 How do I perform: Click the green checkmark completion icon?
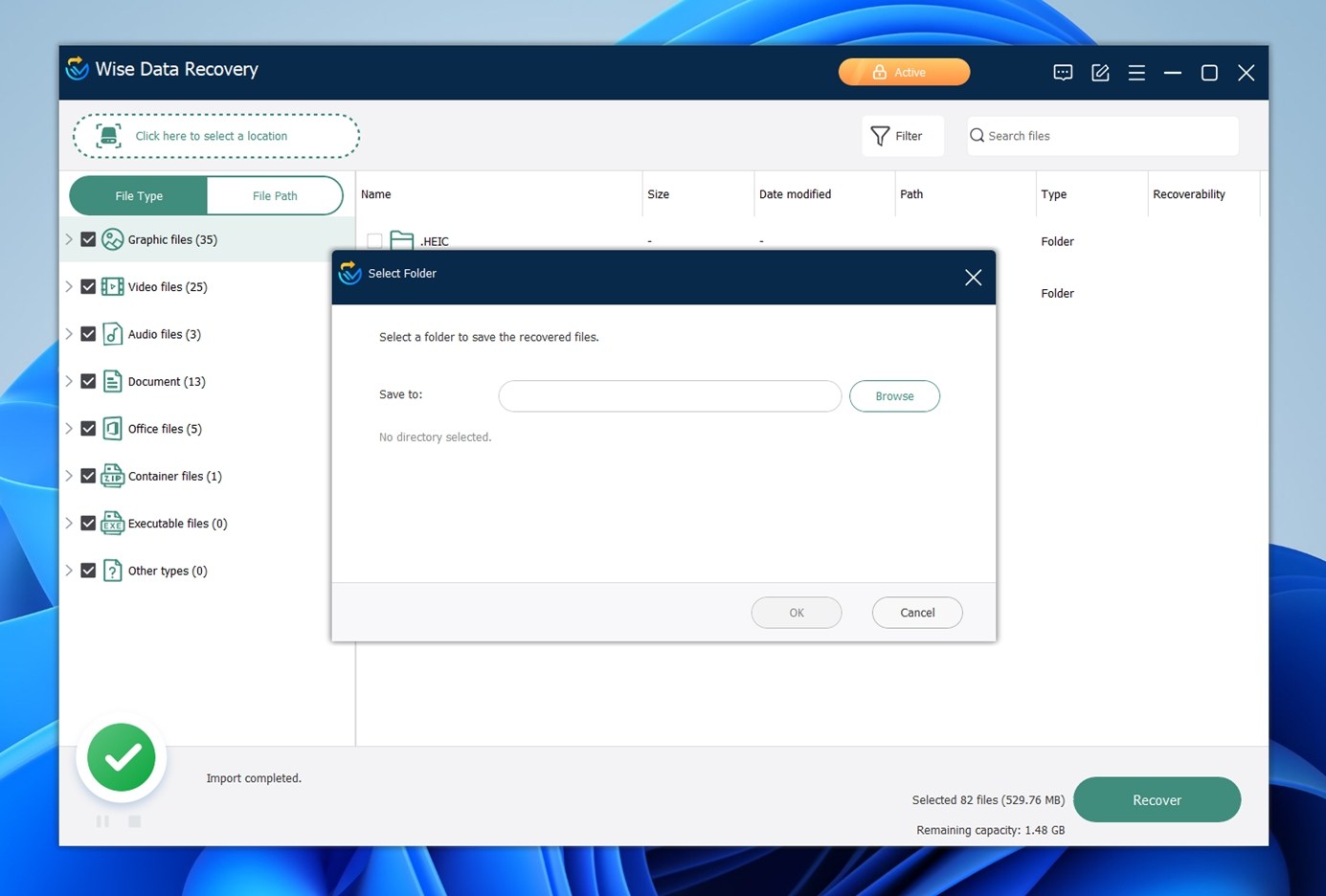[x=122, y=757]
